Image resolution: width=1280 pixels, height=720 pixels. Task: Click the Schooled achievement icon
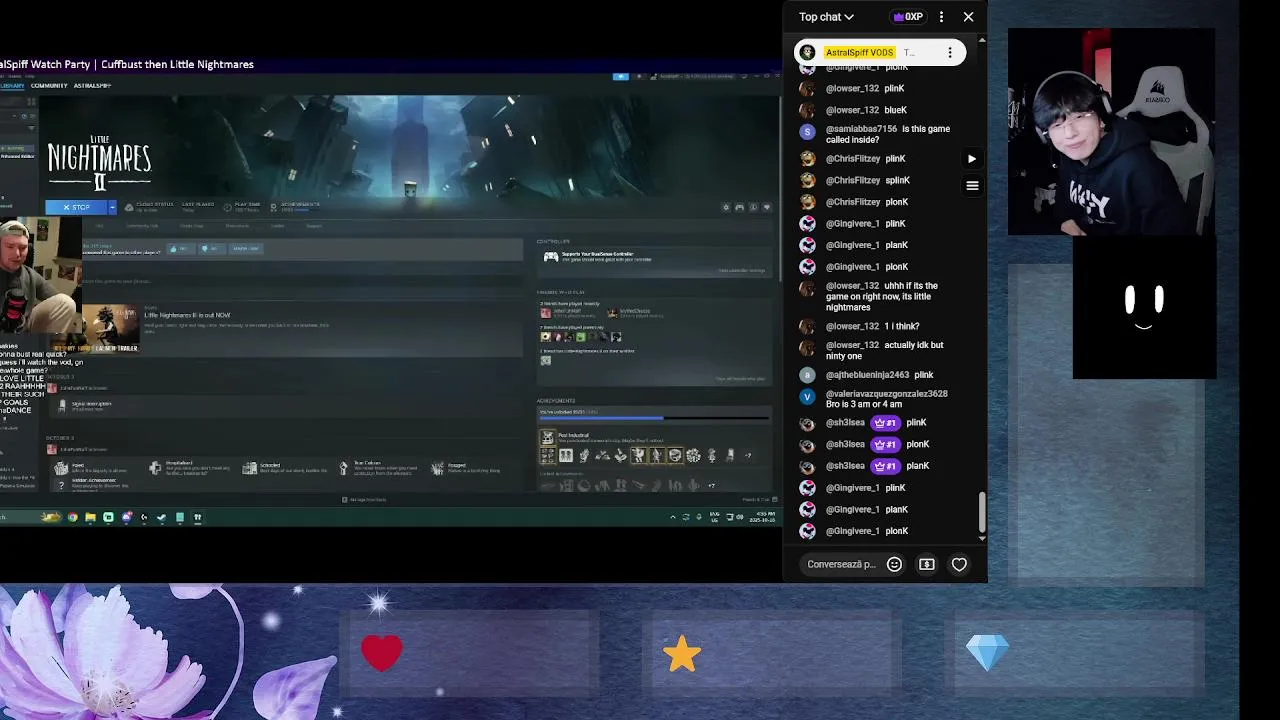point(249,467)
